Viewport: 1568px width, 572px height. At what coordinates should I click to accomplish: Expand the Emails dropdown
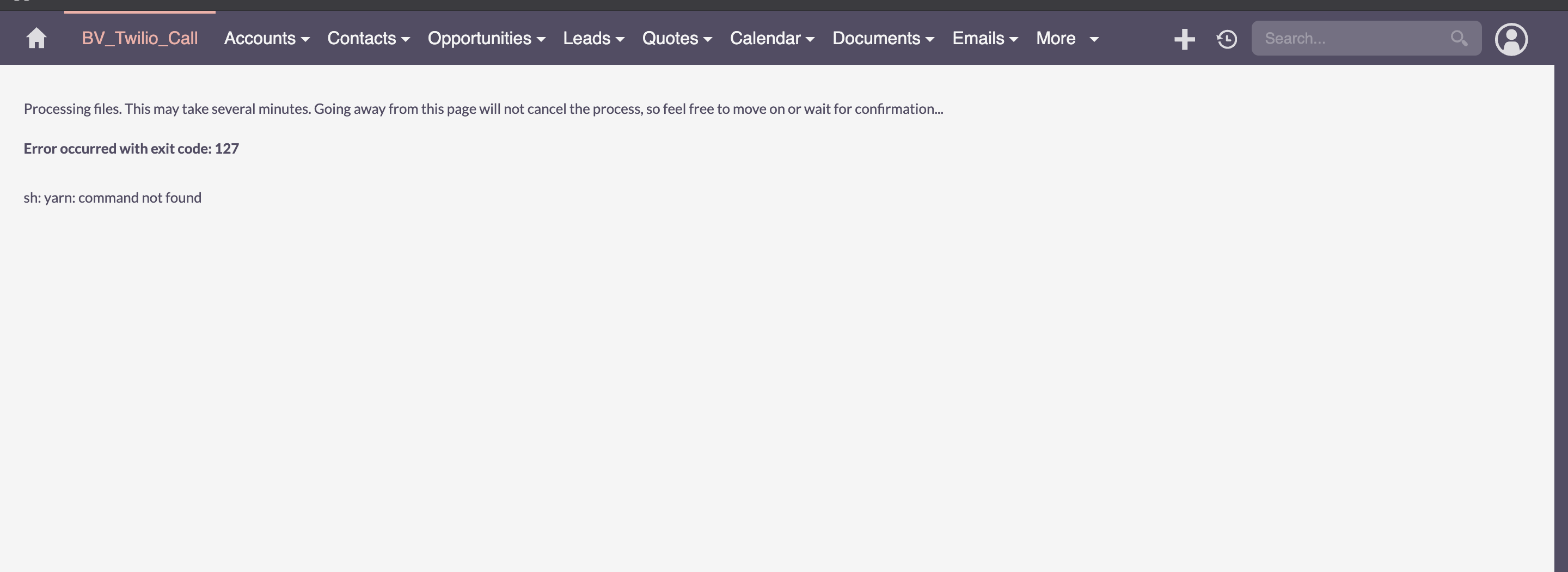point(984,38)
